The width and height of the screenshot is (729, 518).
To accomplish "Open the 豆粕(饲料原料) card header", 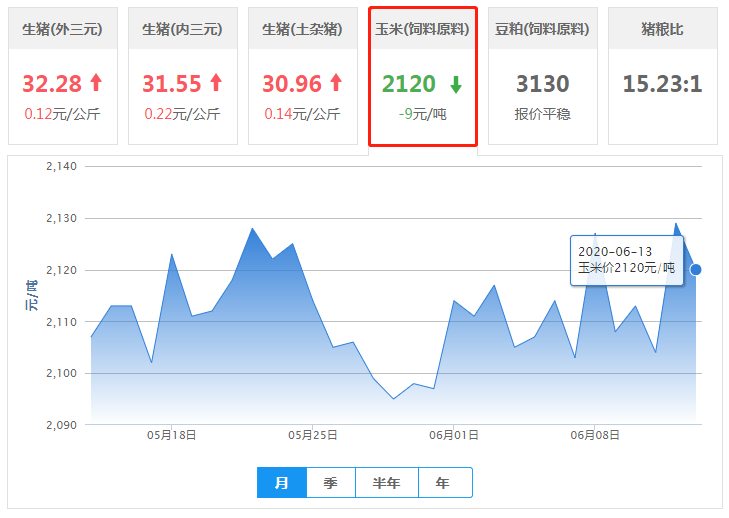I will tap(542, 29).
